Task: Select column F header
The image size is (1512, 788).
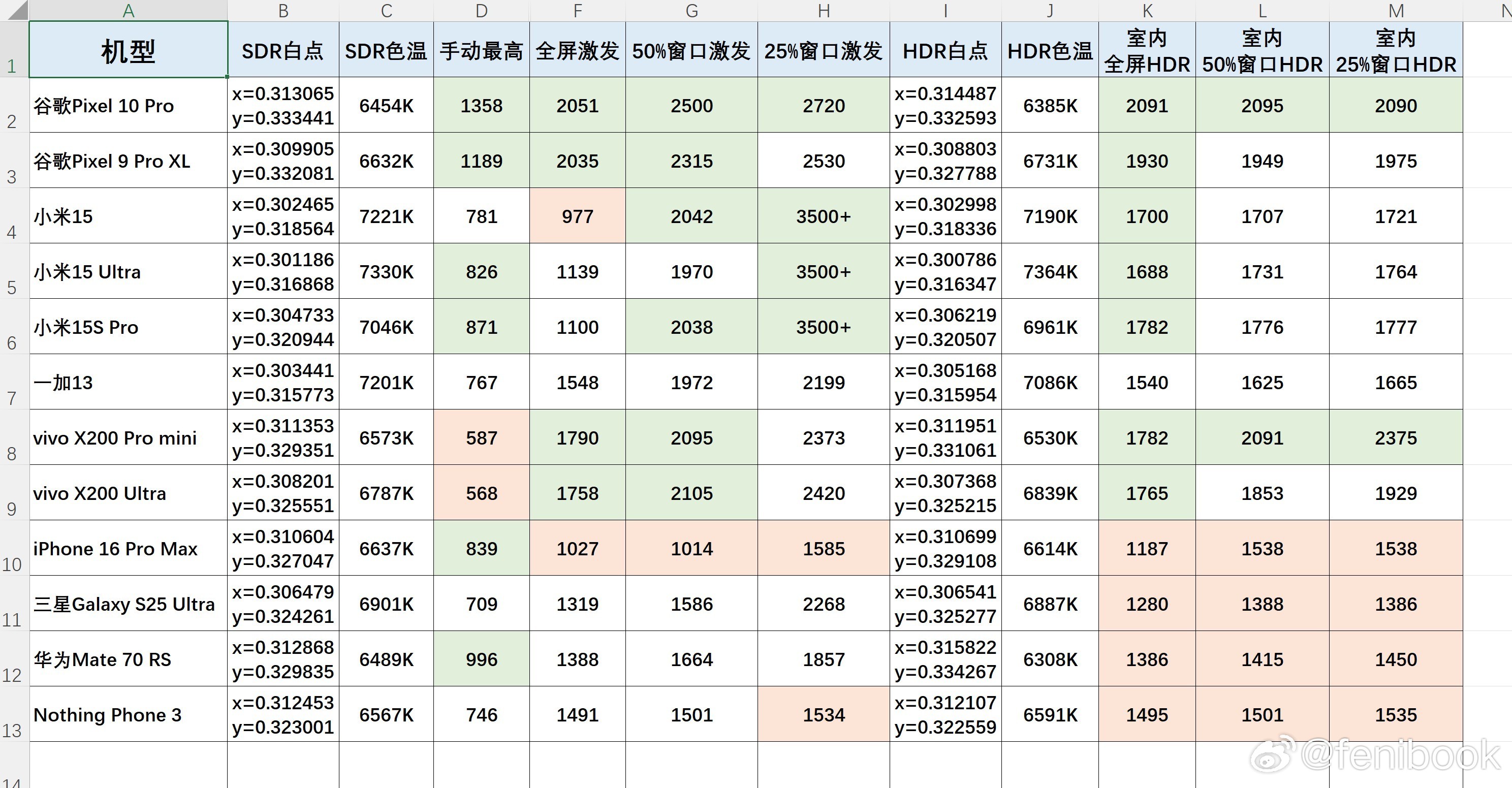Action: [x=578, y=10]
